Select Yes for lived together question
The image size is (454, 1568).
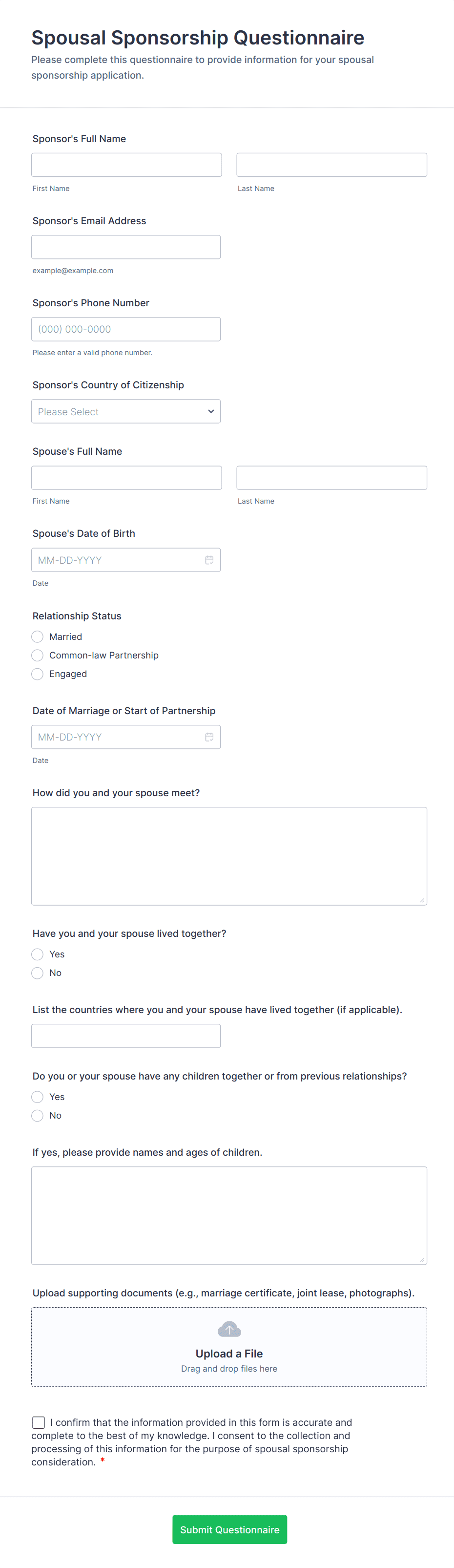37,954
